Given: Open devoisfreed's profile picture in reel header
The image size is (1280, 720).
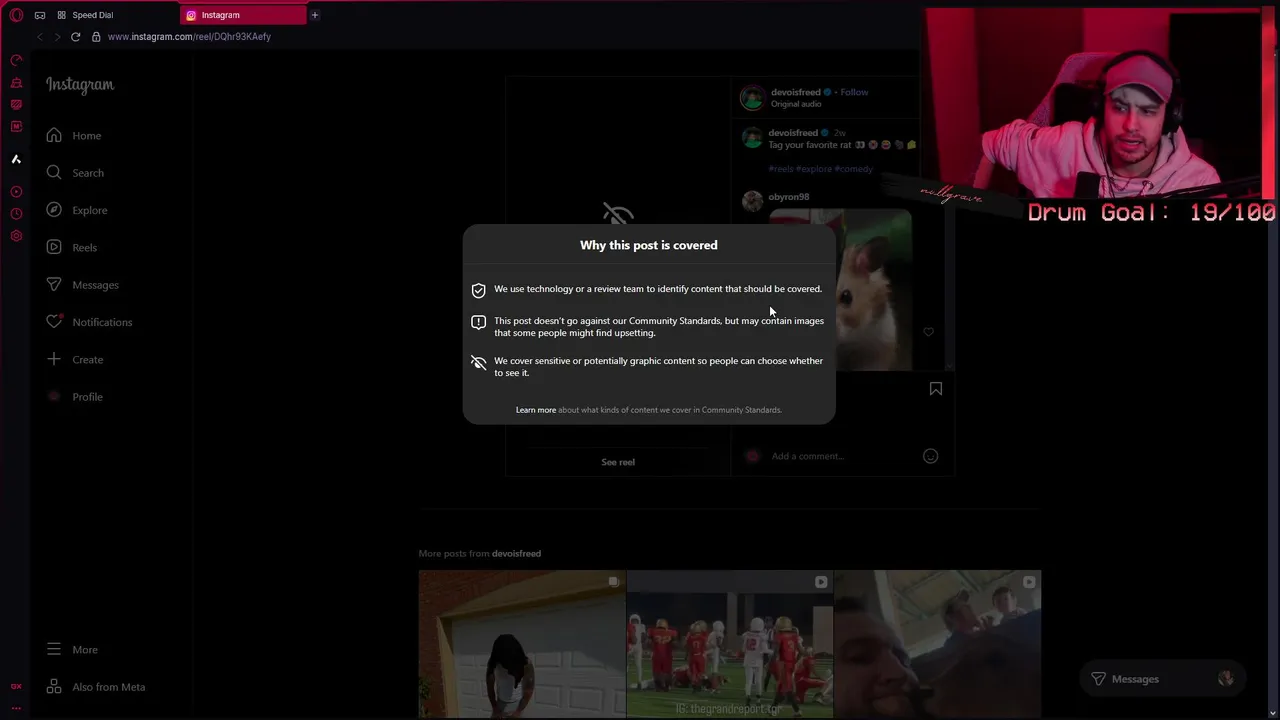Looking at the screenshot, I should point(752,98).
